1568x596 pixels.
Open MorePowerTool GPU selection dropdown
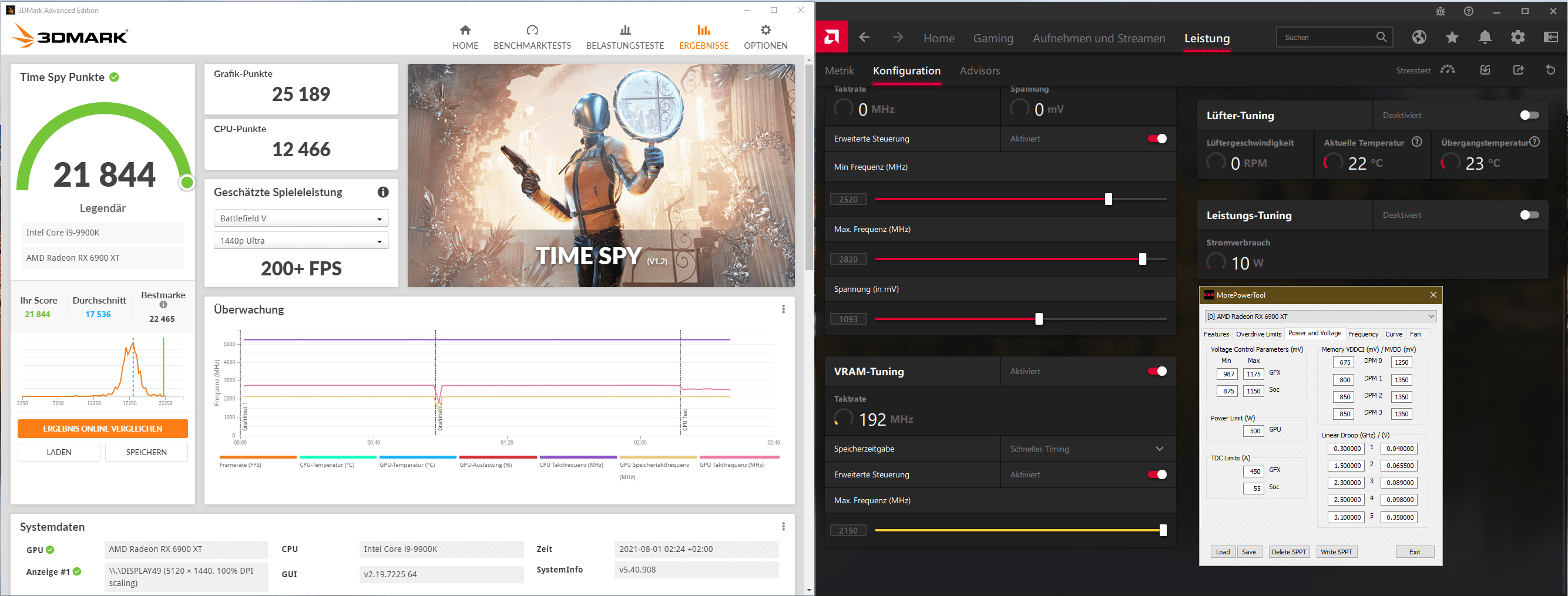tap(1320, 316)
